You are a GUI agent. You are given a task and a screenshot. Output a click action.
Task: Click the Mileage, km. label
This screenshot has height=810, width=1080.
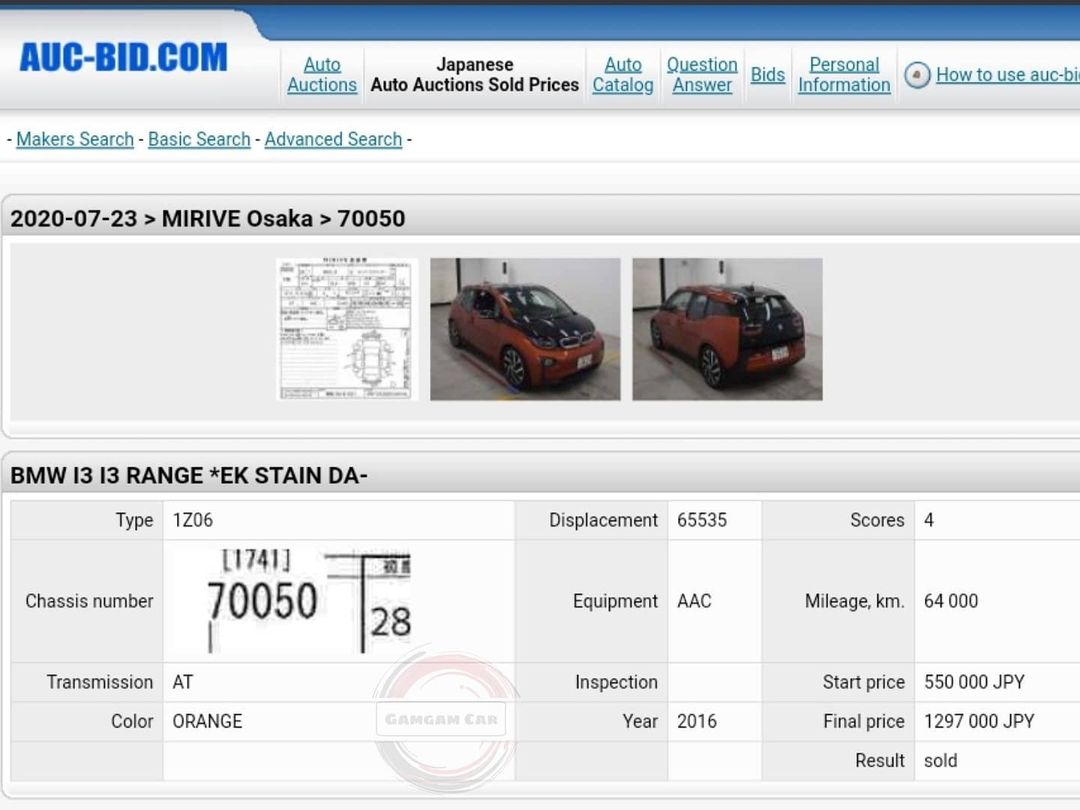click(x=854, y=601)
